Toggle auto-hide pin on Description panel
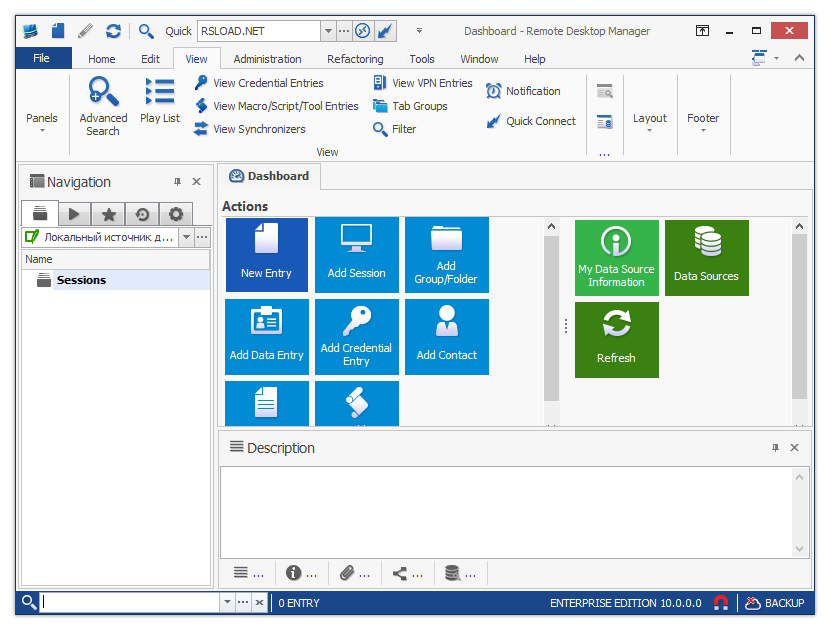This screenshot has width=835, height=632. pyautogui.click(x=775, y=448)
